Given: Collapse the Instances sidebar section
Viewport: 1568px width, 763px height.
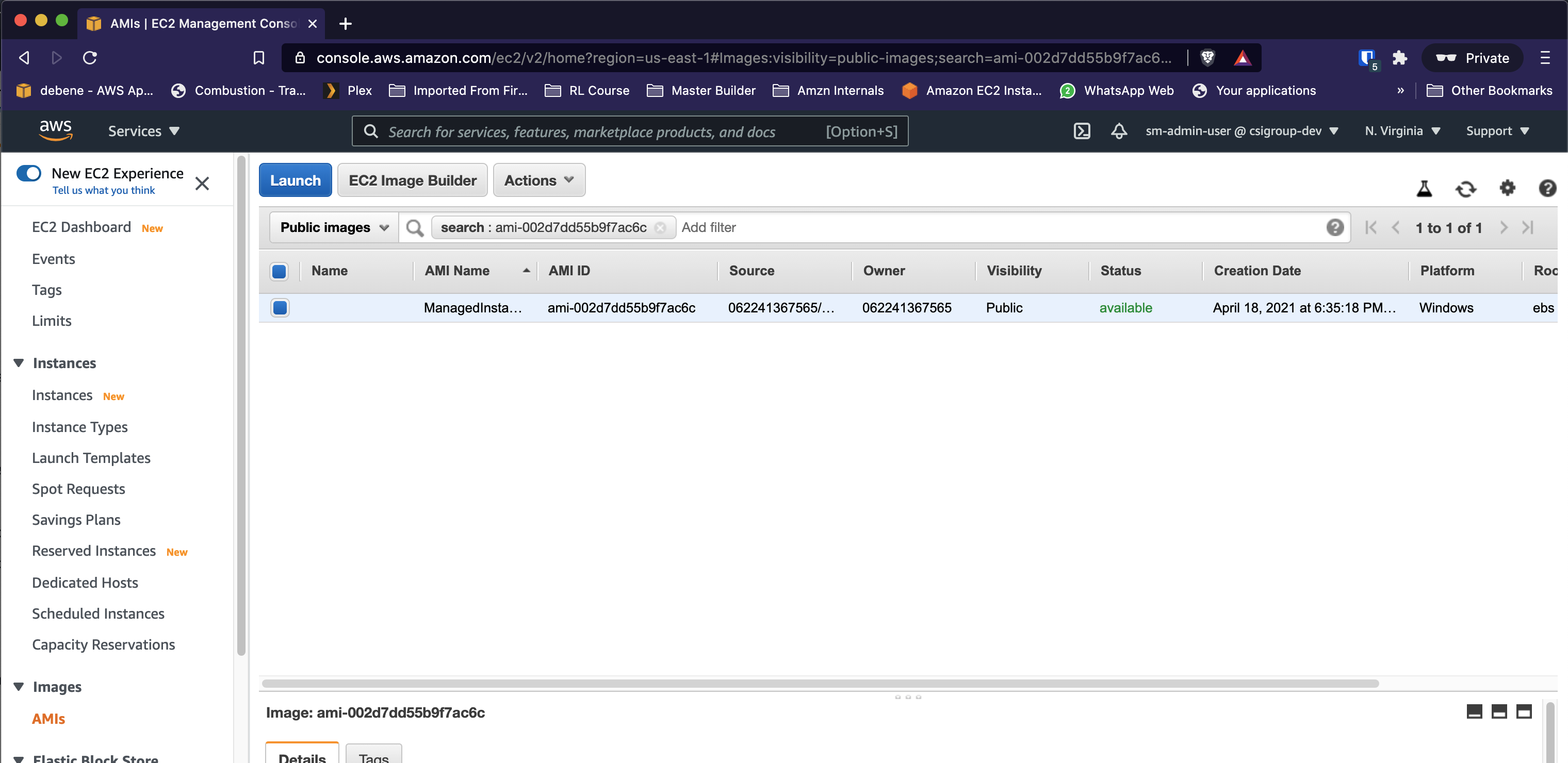Looking at the screenshot, I should tap(19, 363).
